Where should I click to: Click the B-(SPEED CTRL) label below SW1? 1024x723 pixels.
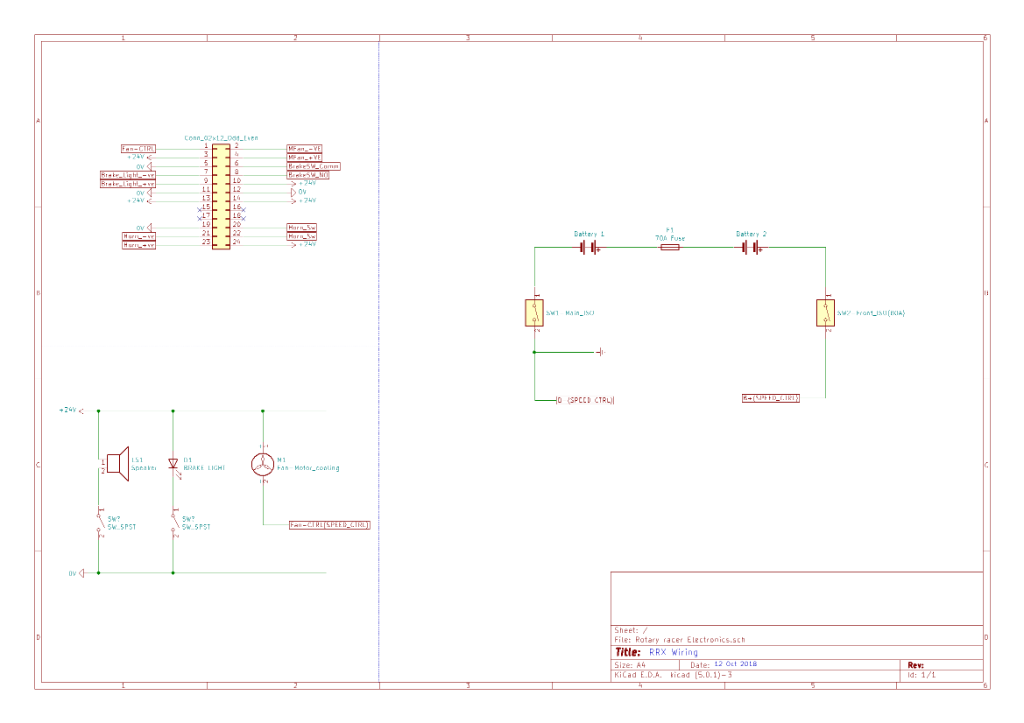585,400
